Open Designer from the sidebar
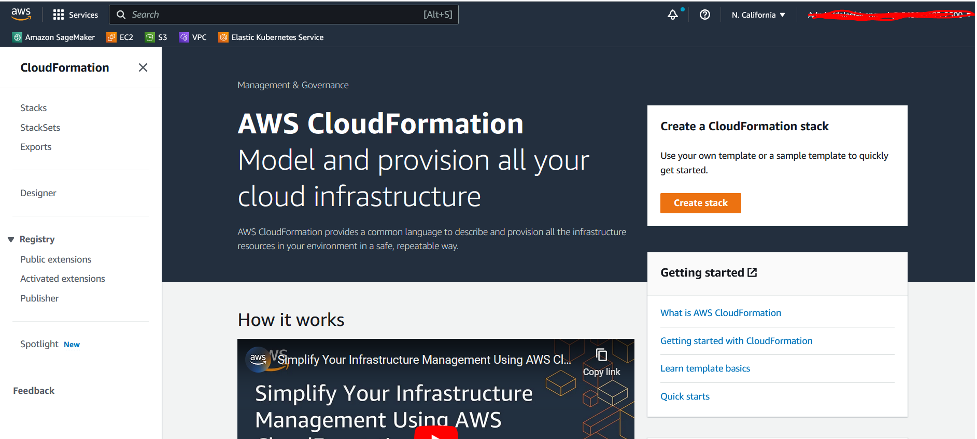Viewport: 977px width, 439px height. pyautogui.click(x=38, y=193)
